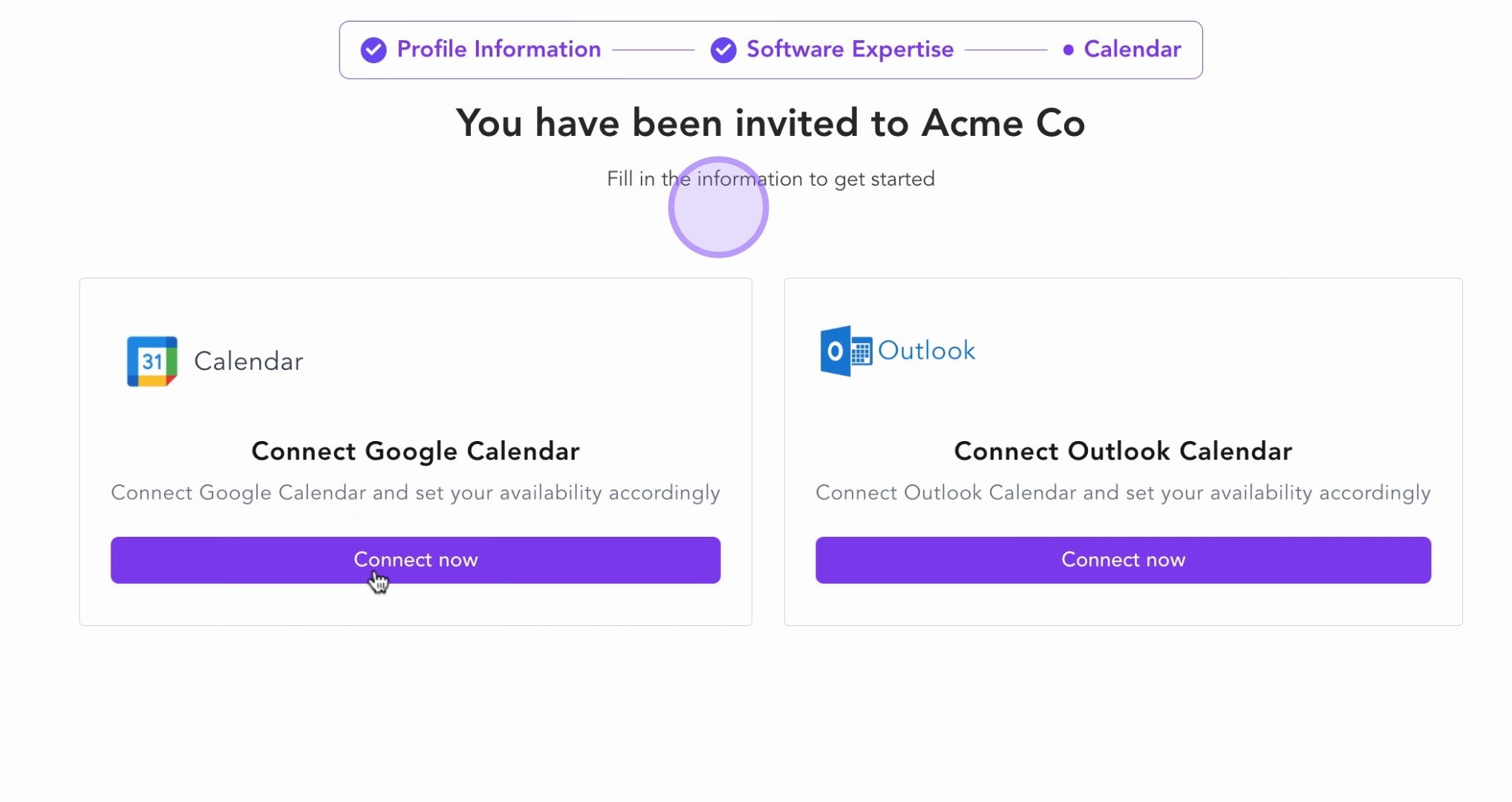Click the "You have been invited to Acme Co" title
The height and width of the screenshot is (802, 1512).
pos(770,123)
